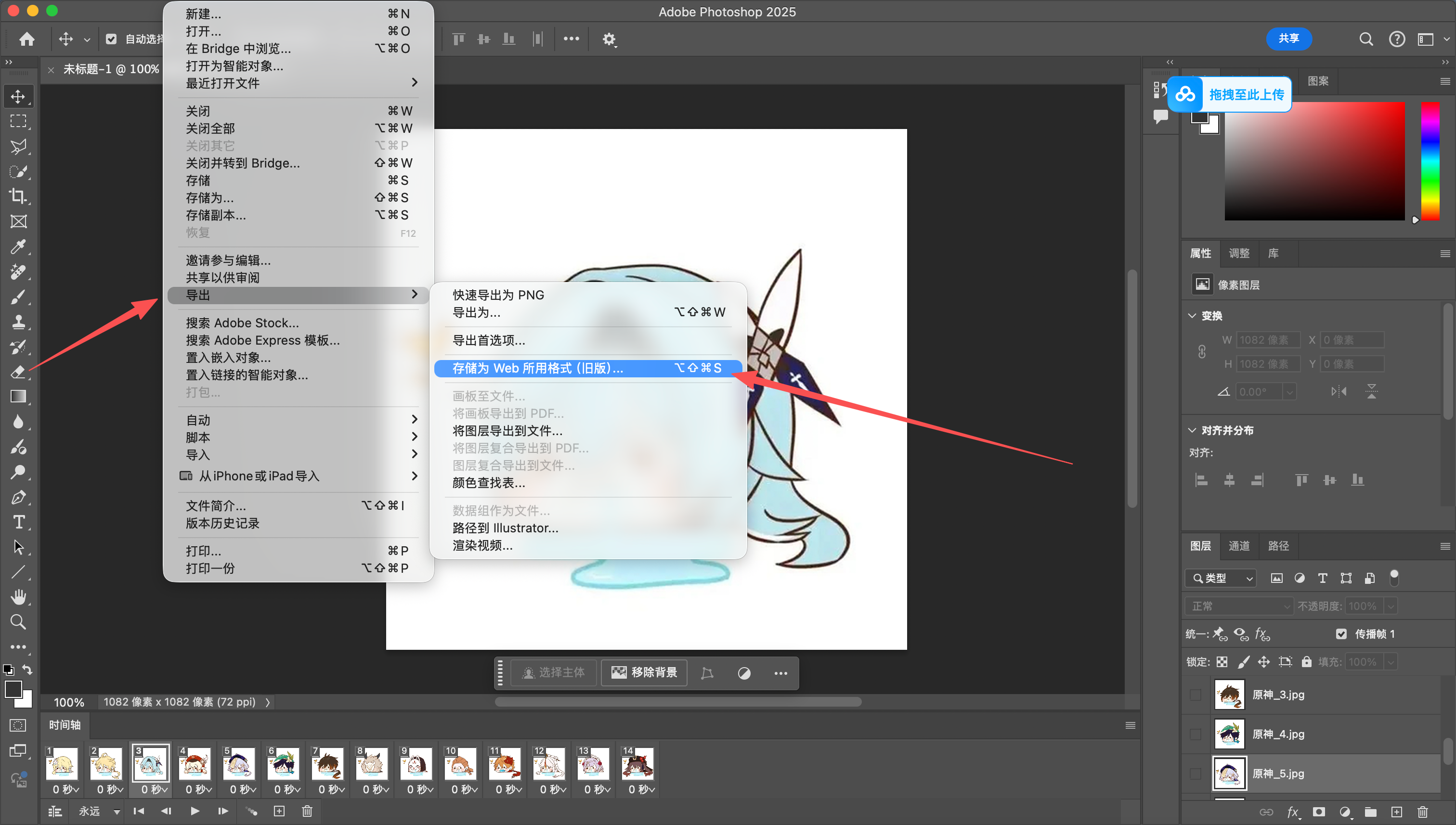Click the layer fx styles icon
The width and height of the screenshot is (1456, 825).
pos(1293,812)
